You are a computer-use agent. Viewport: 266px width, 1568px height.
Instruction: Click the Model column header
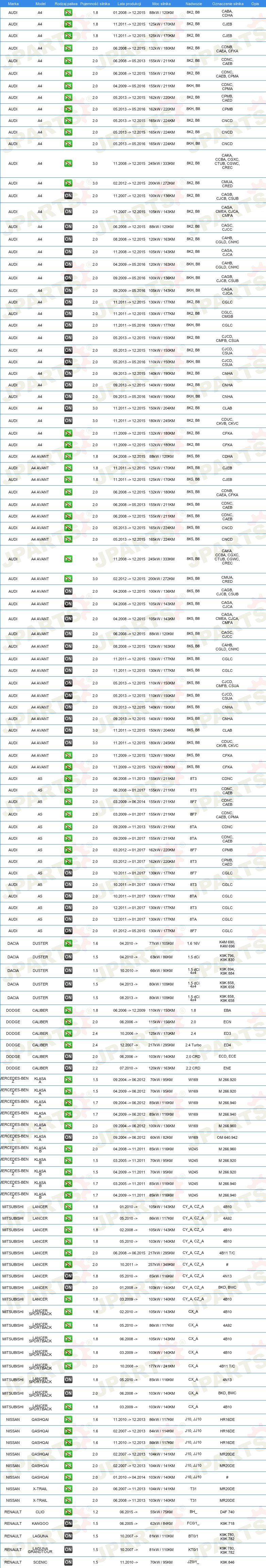(41, 4)
